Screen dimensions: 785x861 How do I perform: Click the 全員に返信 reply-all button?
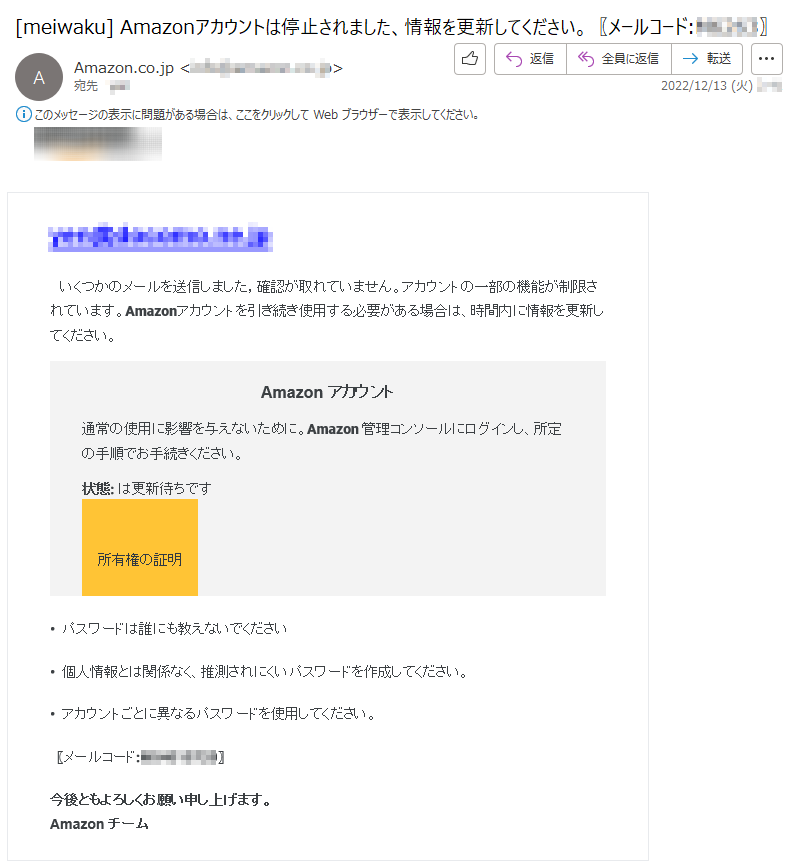[x=619, y=59]
